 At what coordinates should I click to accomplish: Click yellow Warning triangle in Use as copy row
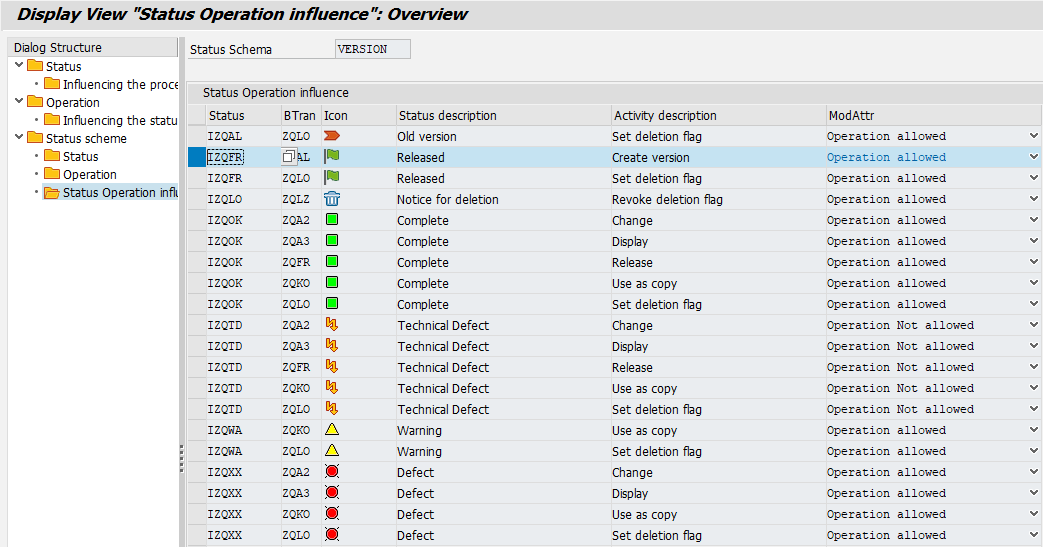pyautogui.click(x=332, y=430)
